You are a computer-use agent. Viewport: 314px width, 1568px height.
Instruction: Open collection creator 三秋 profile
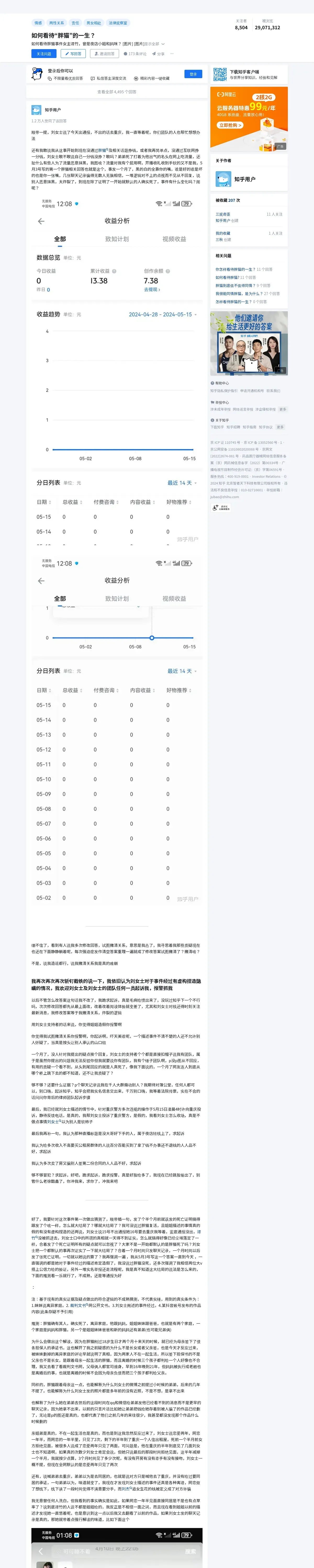pos(219,240)
